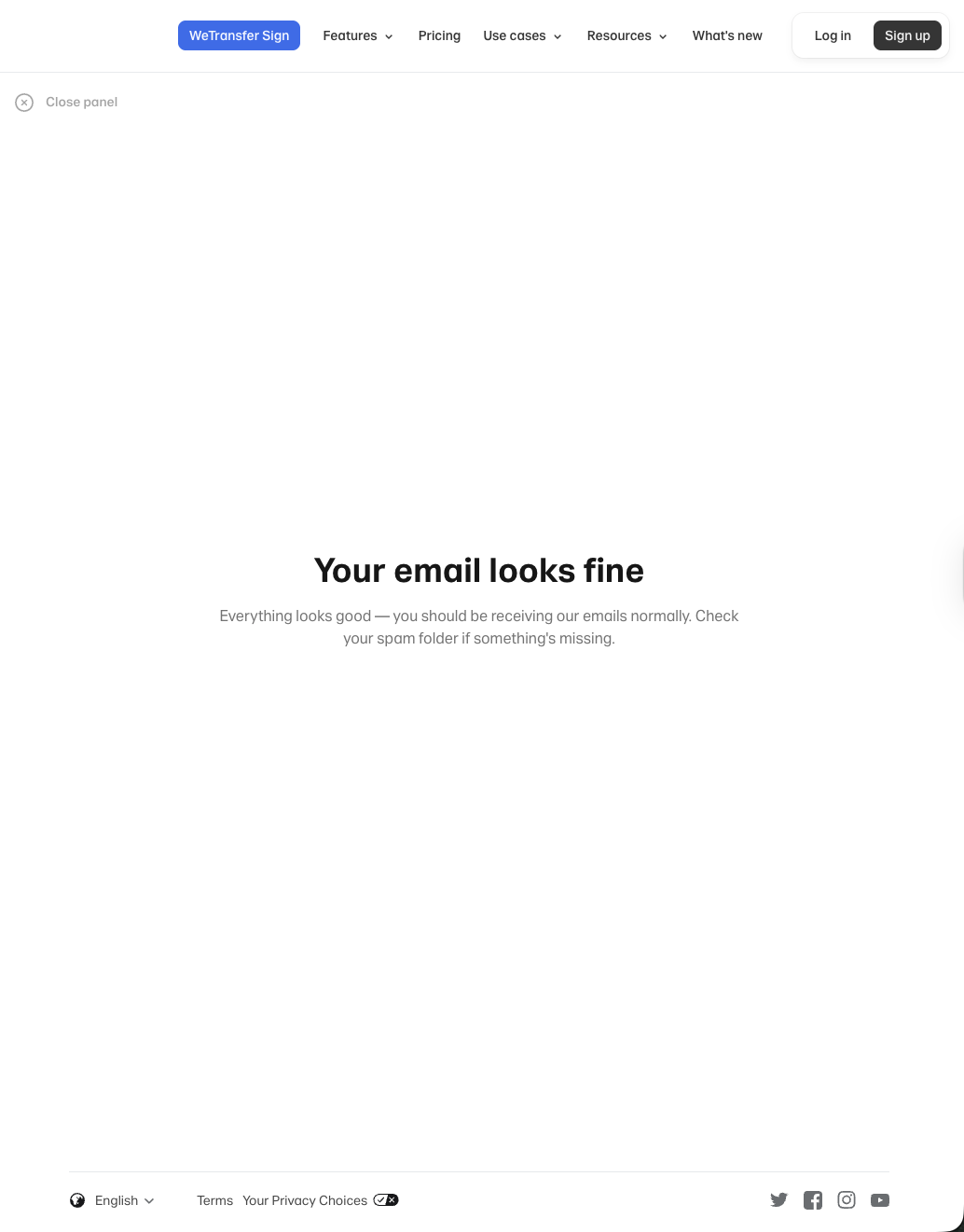
Task: Open the Terms link
Action: pos(214,1200)
